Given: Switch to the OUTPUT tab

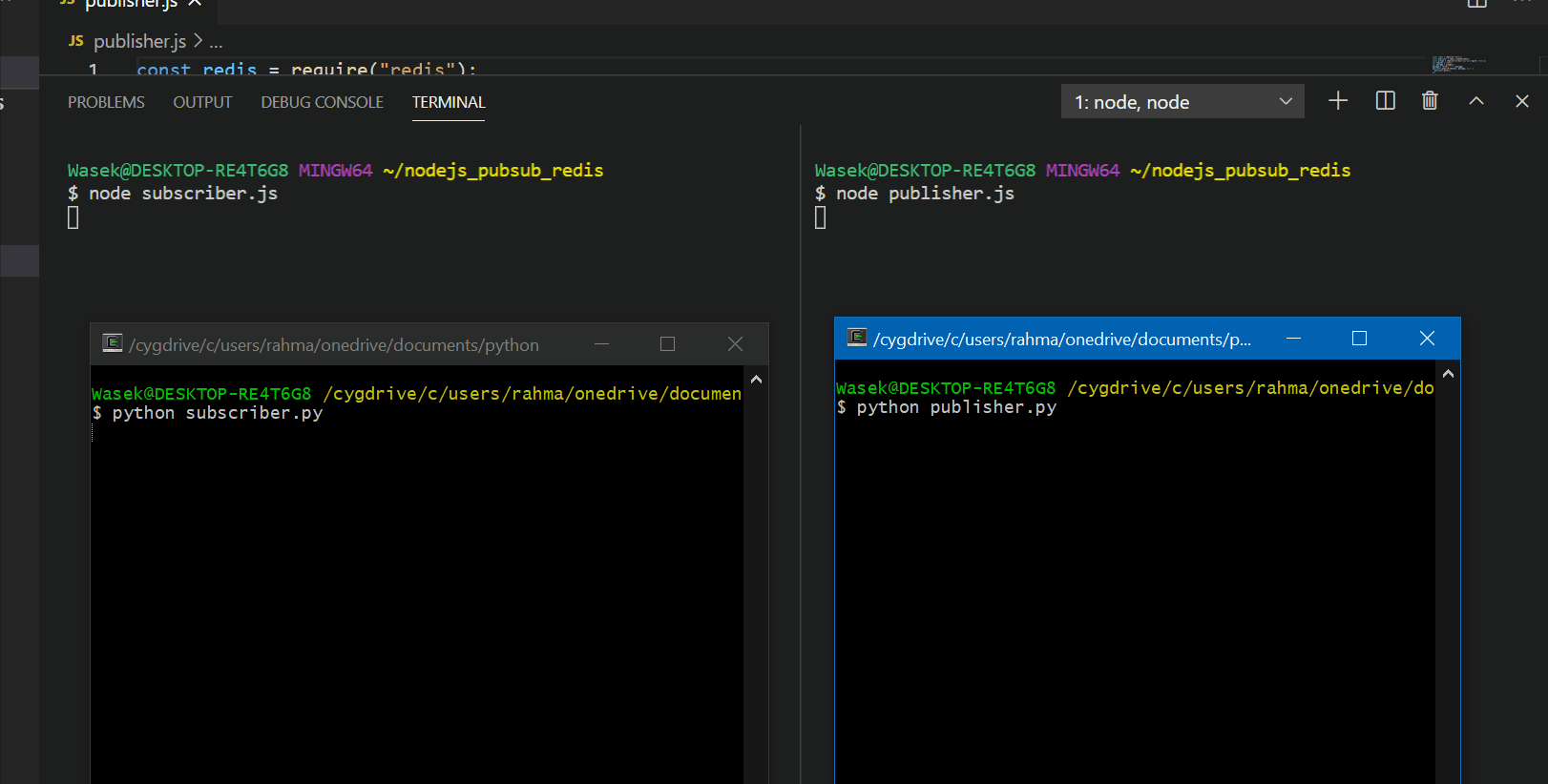Looking at the screenshot, I should pos(202,102).
